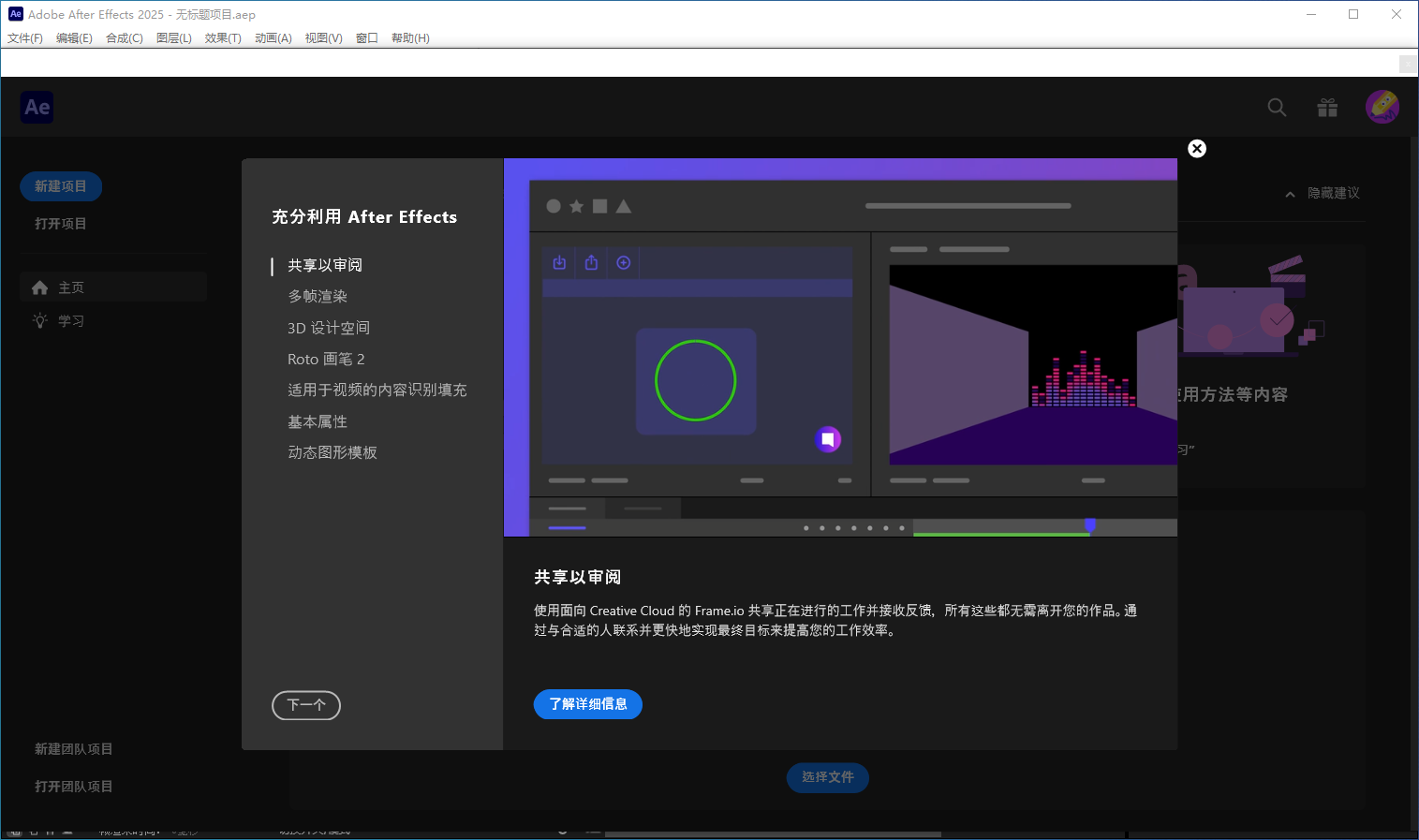Click 打开团队项目 in sidebar
Screen dimensions: 1419x840
(74, 787)
